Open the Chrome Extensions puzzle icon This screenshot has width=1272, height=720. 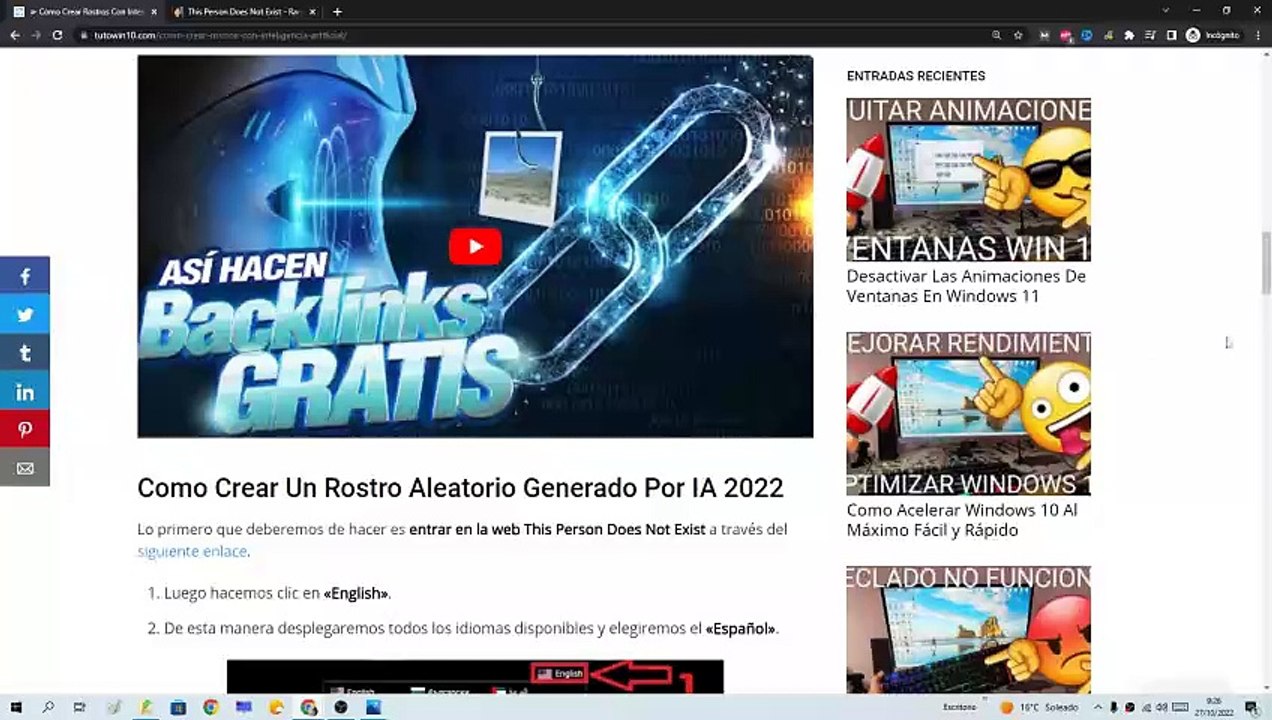click(x=1129, y=35)
